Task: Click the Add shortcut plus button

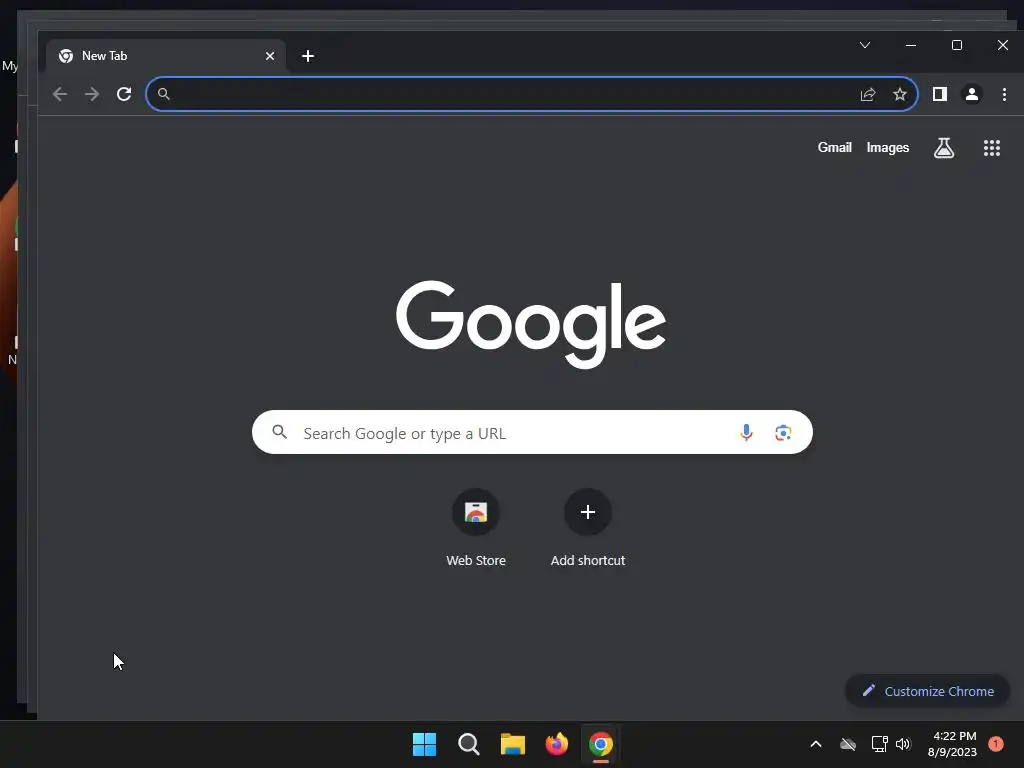Action: point(588,512)
